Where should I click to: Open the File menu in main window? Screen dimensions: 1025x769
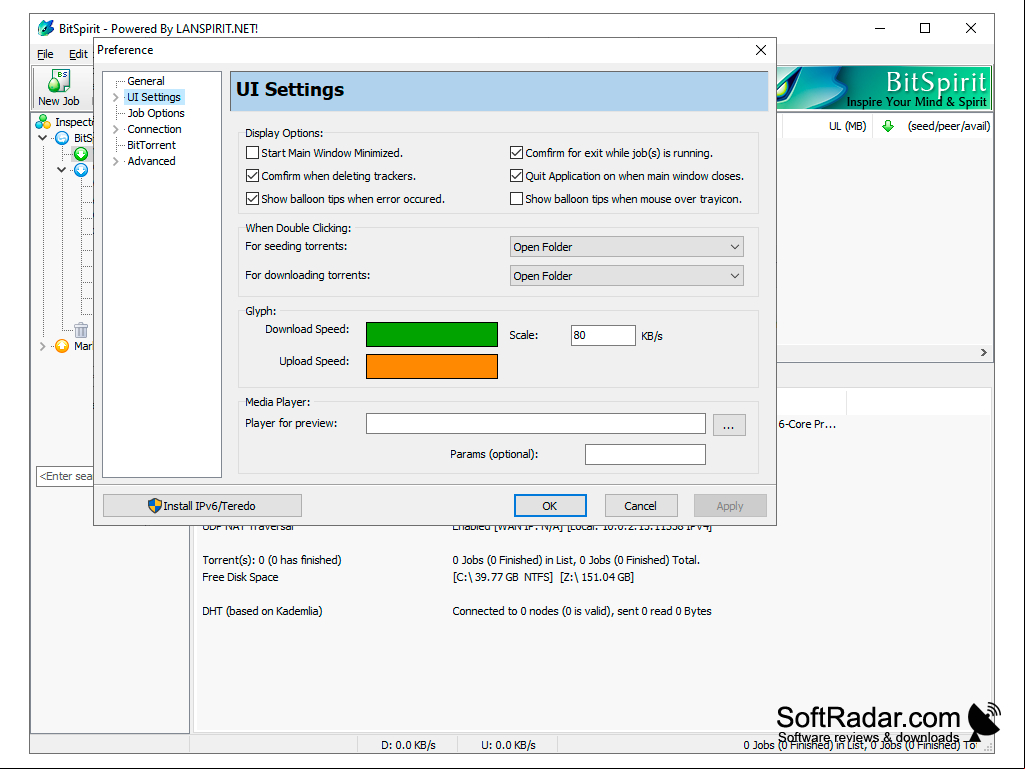tap(45, 54)
